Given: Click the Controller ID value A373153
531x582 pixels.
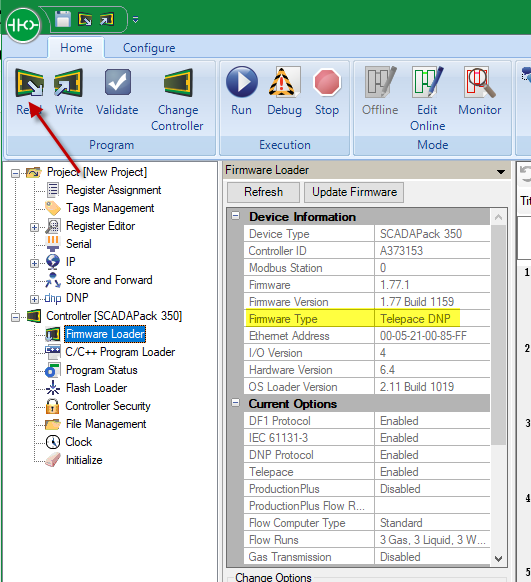Looking at the screenshot, I should click(401, 251).
